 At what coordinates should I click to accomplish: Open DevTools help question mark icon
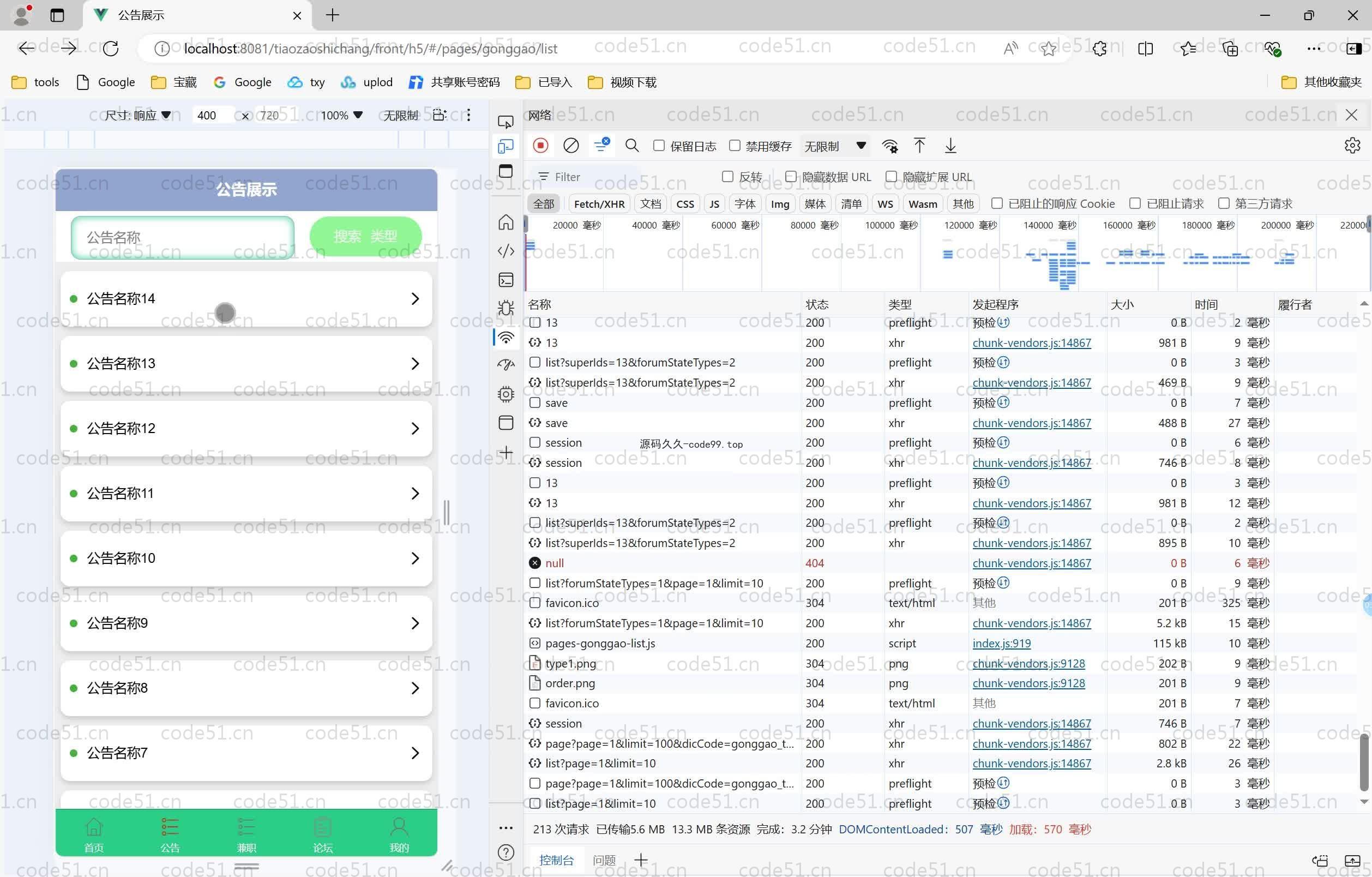click(x=506, y=852)
